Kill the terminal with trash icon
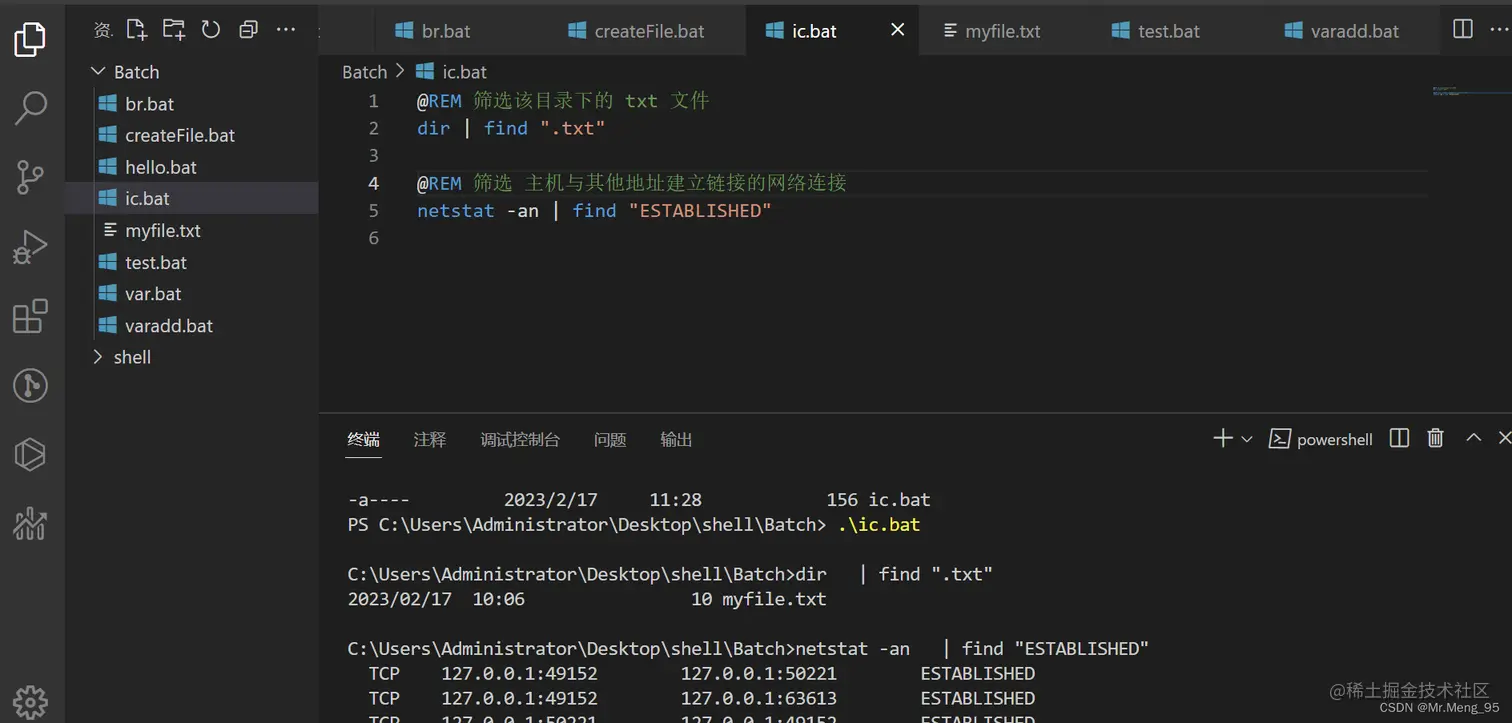 (x=1436, y=438)
